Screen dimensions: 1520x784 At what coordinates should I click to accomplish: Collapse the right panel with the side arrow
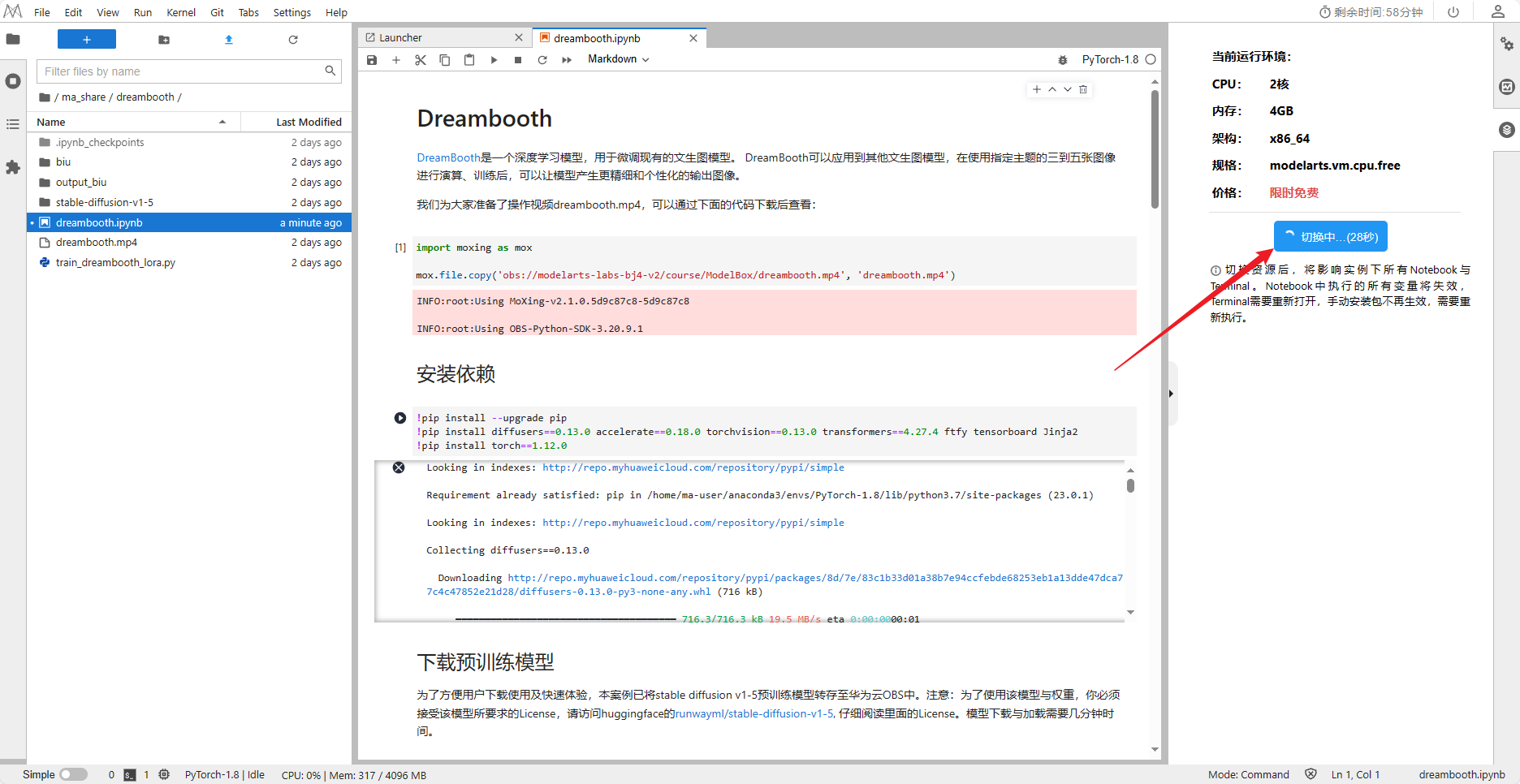click(x=1171, y=394)
